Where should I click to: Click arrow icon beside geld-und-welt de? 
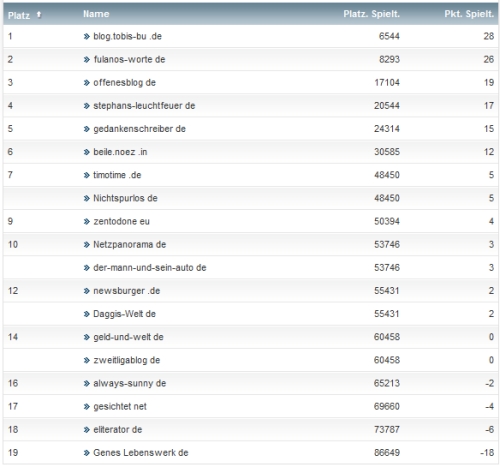87,337
